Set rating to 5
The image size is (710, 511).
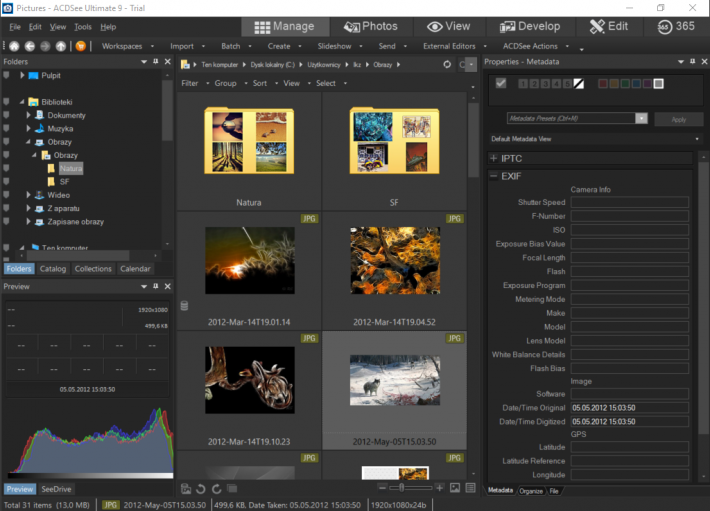tap(567, 84)
